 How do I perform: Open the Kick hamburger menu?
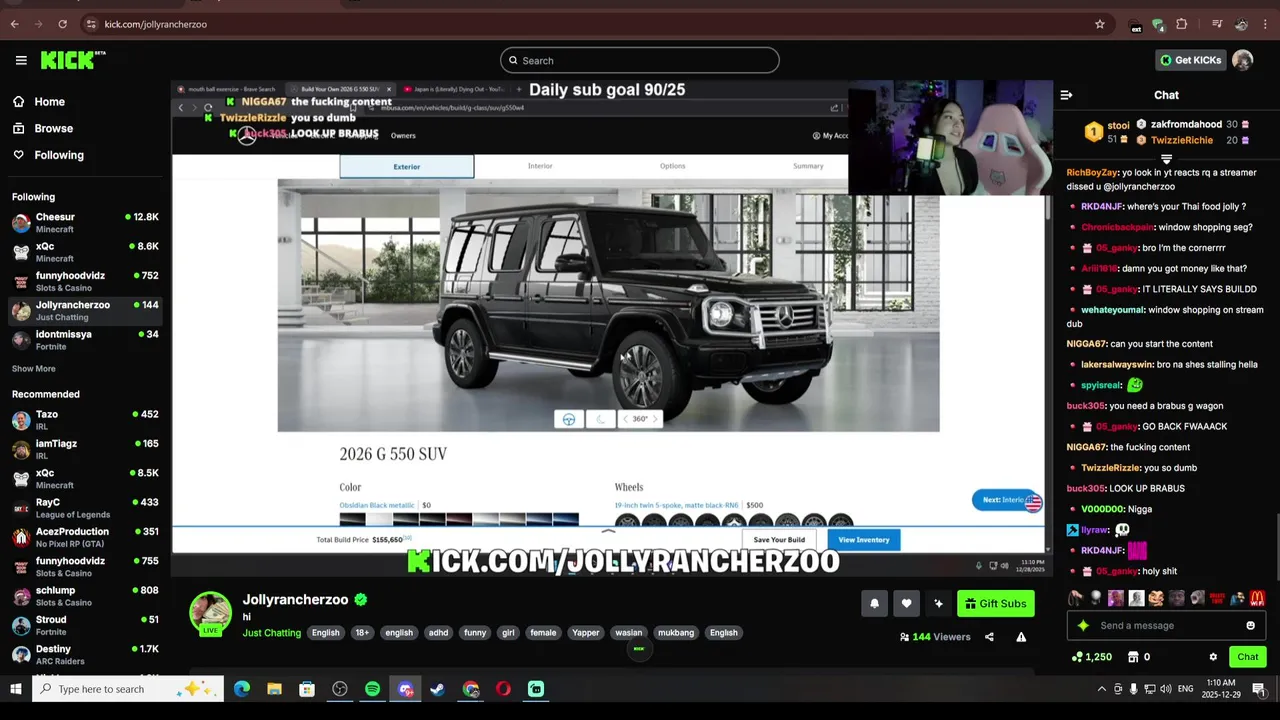coord(21,60)
